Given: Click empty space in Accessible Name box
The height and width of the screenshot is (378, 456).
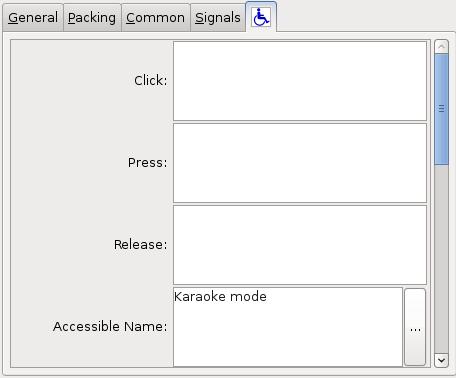Looking at the screenshot, I should 288,337.
